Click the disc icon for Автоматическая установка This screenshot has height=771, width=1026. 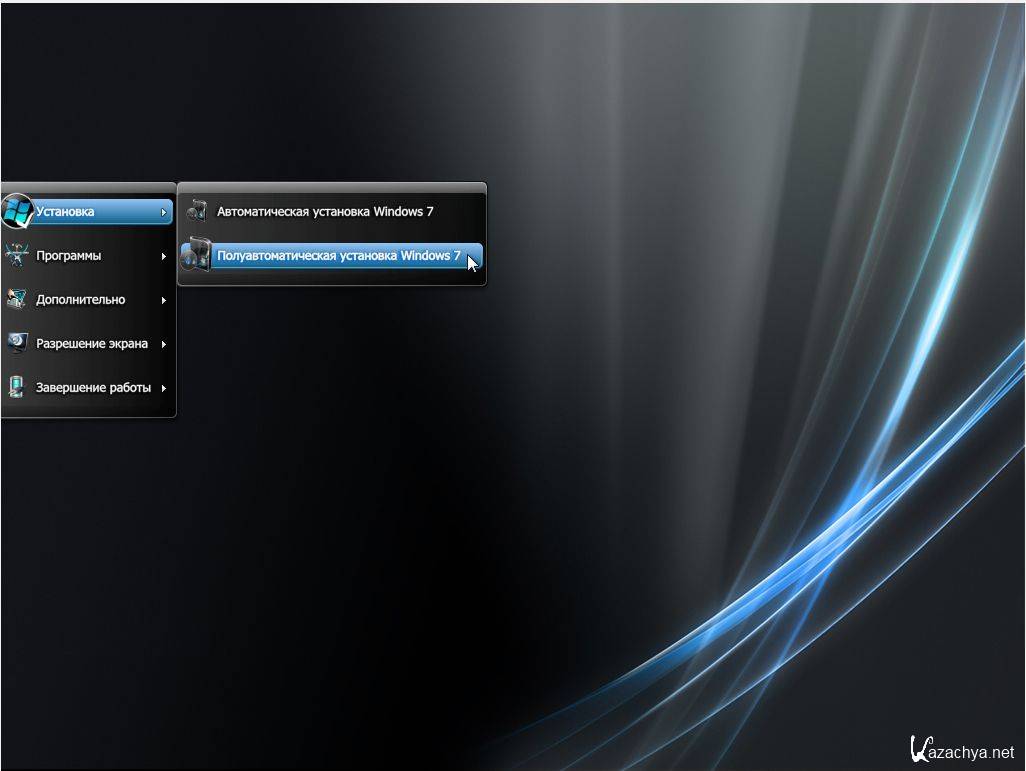click(x=197, y=211)
